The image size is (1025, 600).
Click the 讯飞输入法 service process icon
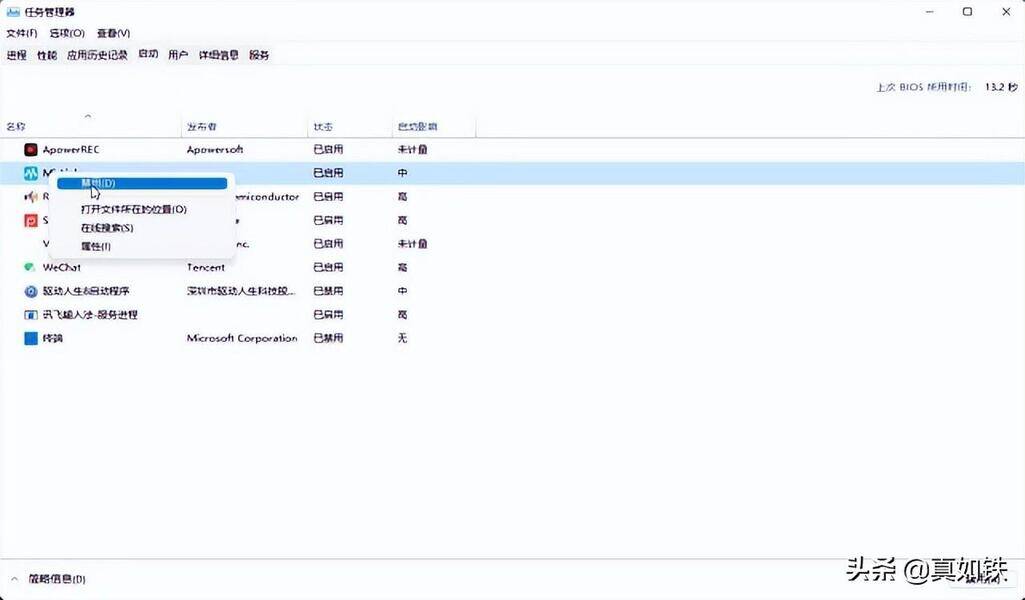[x=31, y=314]
